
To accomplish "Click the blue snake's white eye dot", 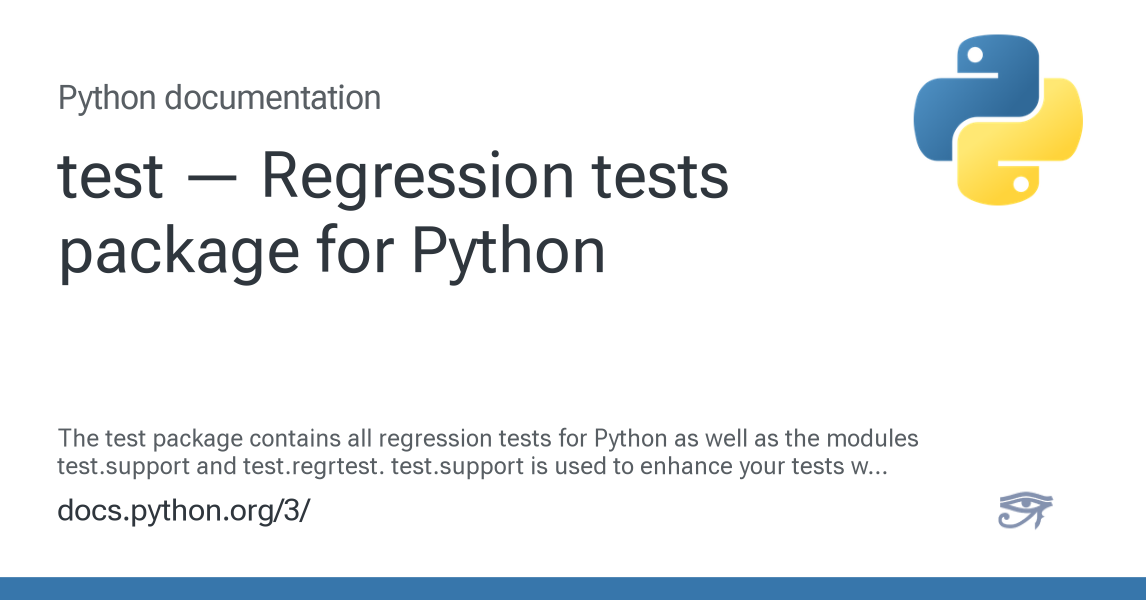I will (974, 55).
